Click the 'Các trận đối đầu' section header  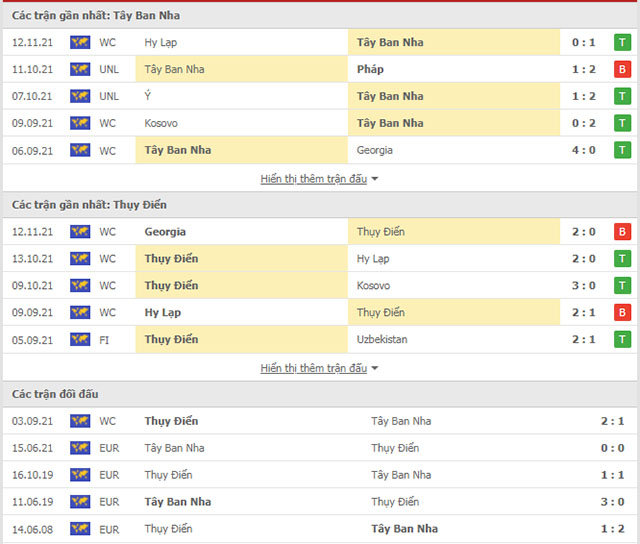[x=55, y=394]
